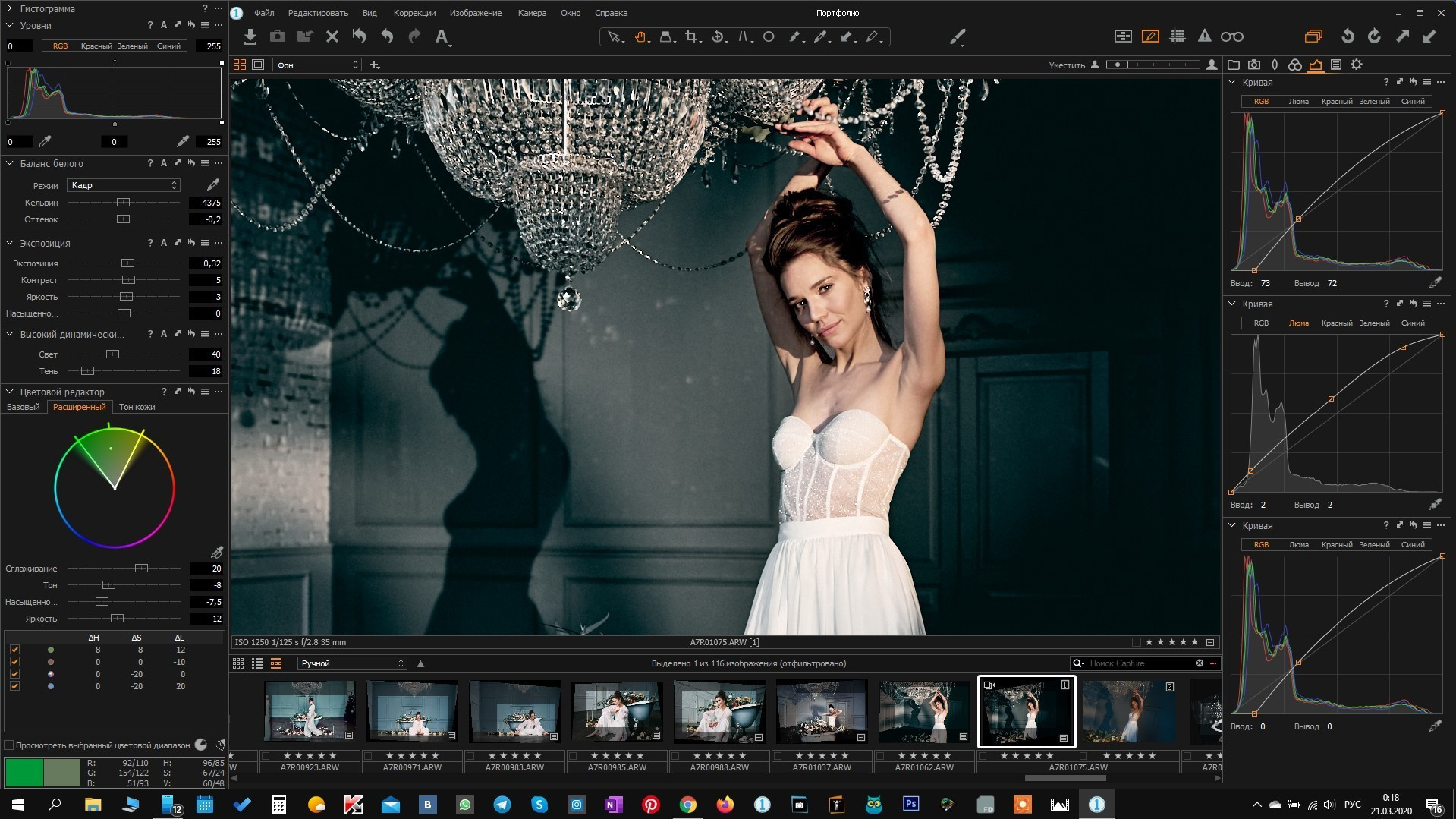Toggle the exposure warning triangle icon
Image resolution: width=1456 pixels, height=819 pixels.
1204,36
